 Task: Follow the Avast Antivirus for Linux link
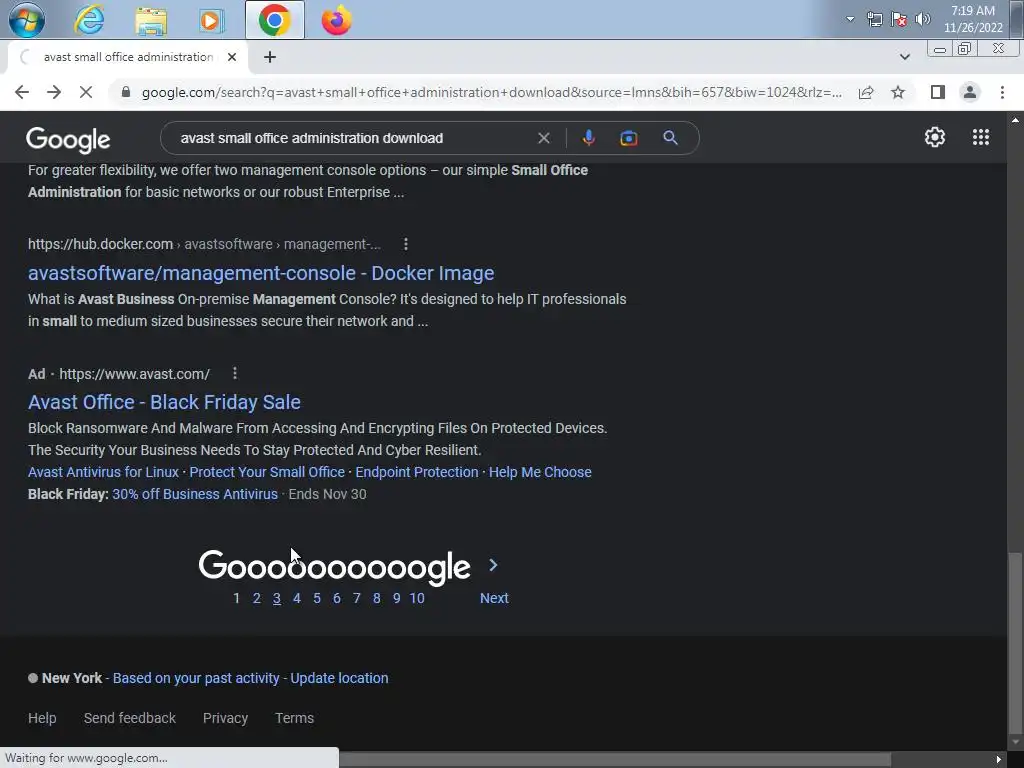pyautogui.click(x=103, y=472)
